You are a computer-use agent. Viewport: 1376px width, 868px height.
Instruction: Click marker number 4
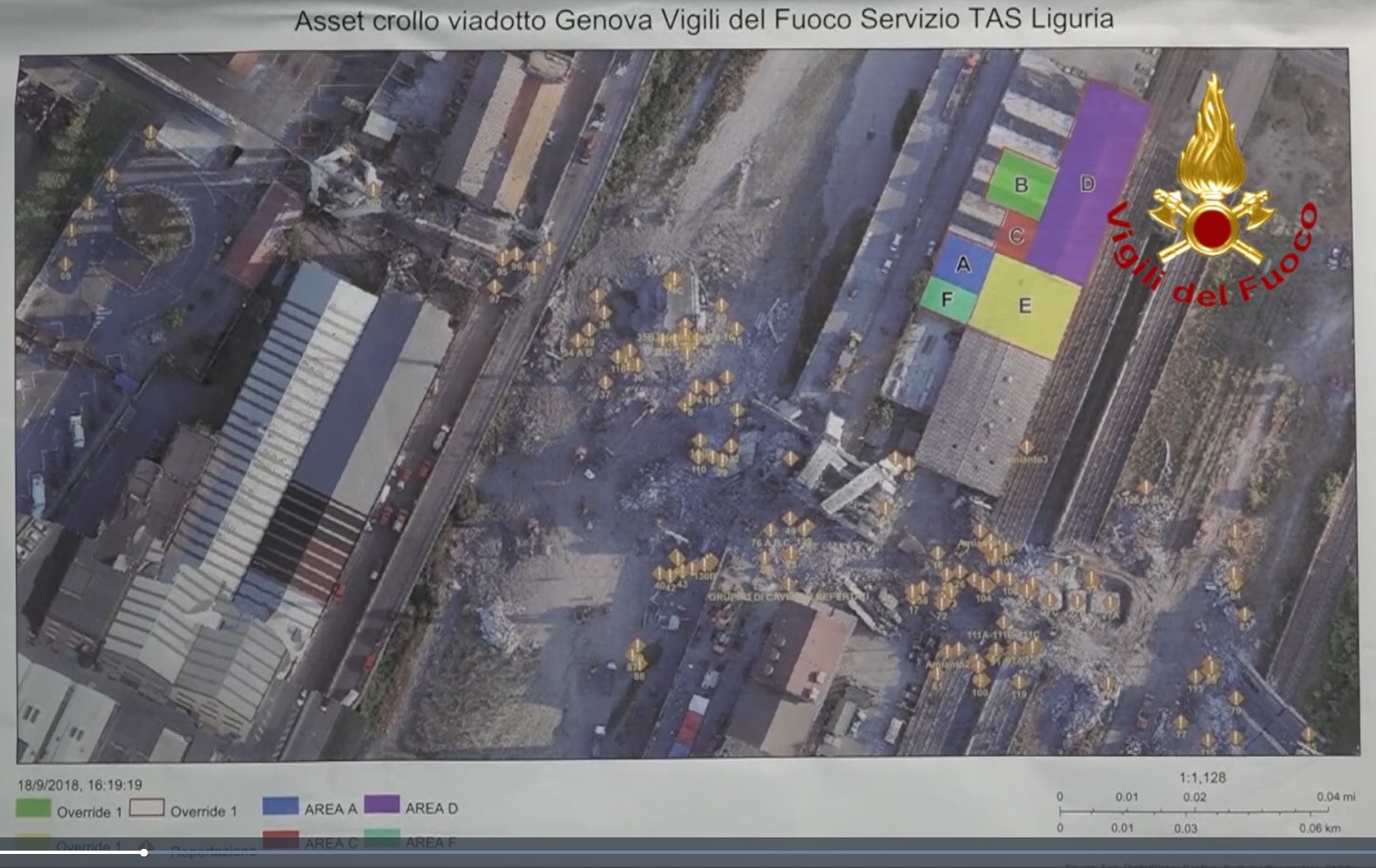point(736,410)
